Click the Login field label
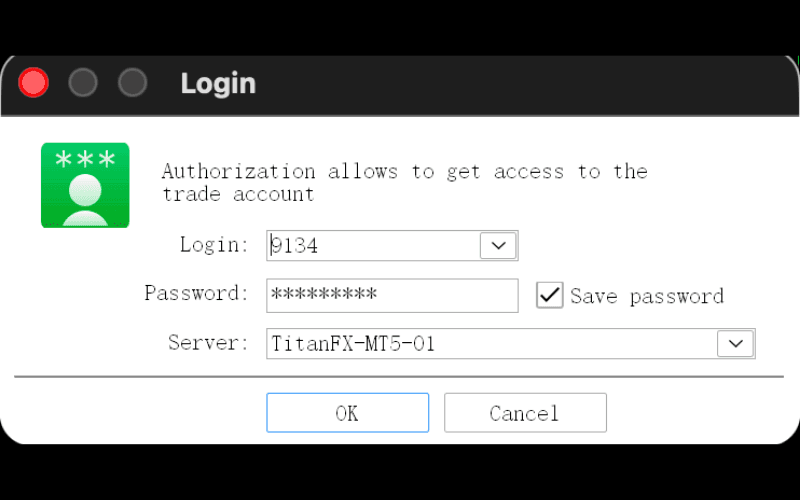This screenshot has width=800, height=500. (214, 244)
